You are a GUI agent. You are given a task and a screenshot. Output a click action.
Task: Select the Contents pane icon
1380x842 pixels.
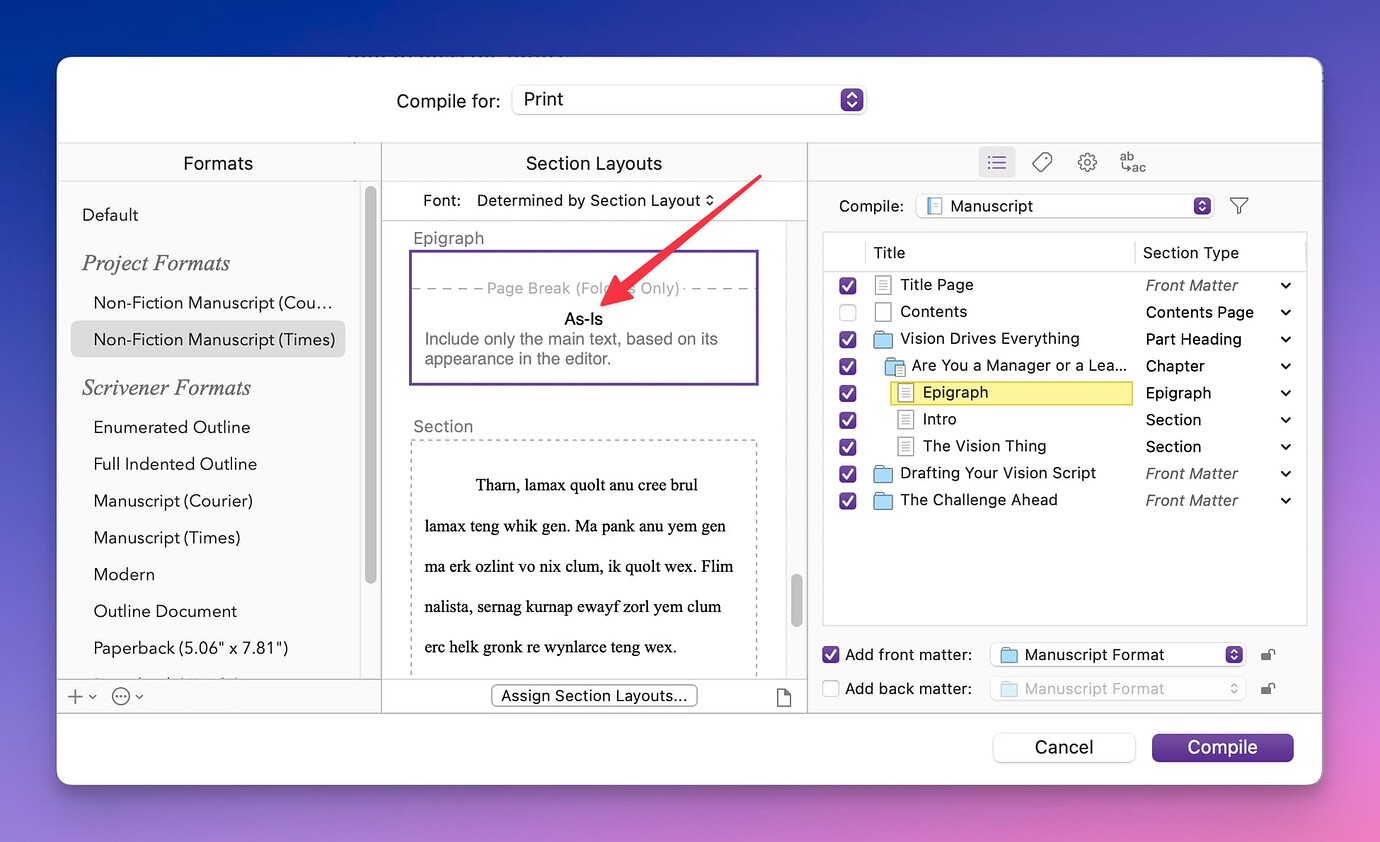pos(996,161)
